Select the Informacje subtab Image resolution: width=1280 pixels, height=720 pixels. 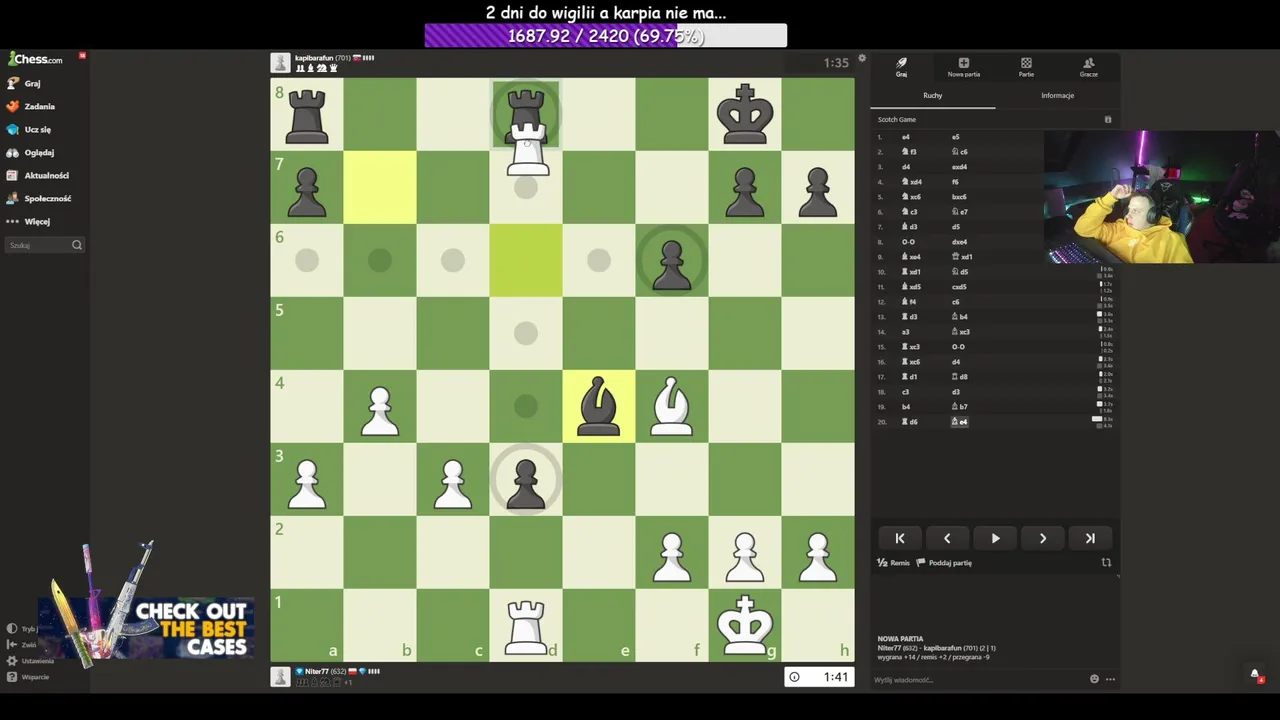point(1057,95)
